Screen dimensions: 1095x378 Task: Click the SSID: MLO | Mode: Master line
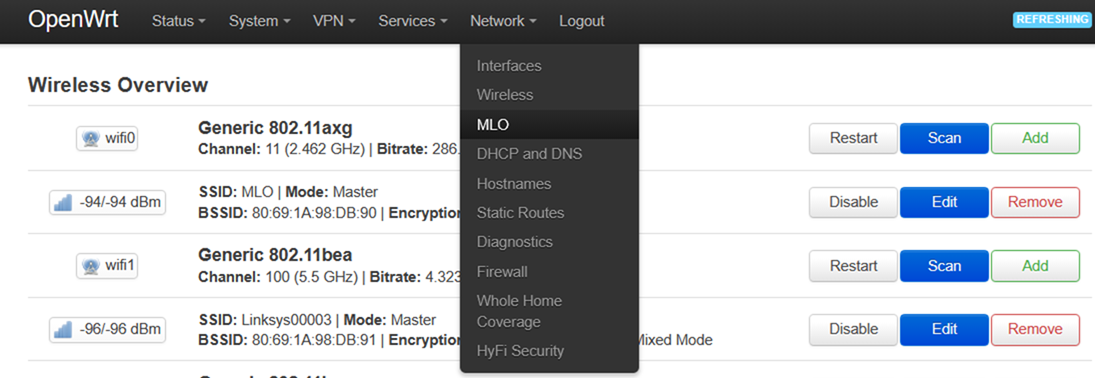(288, 192)
